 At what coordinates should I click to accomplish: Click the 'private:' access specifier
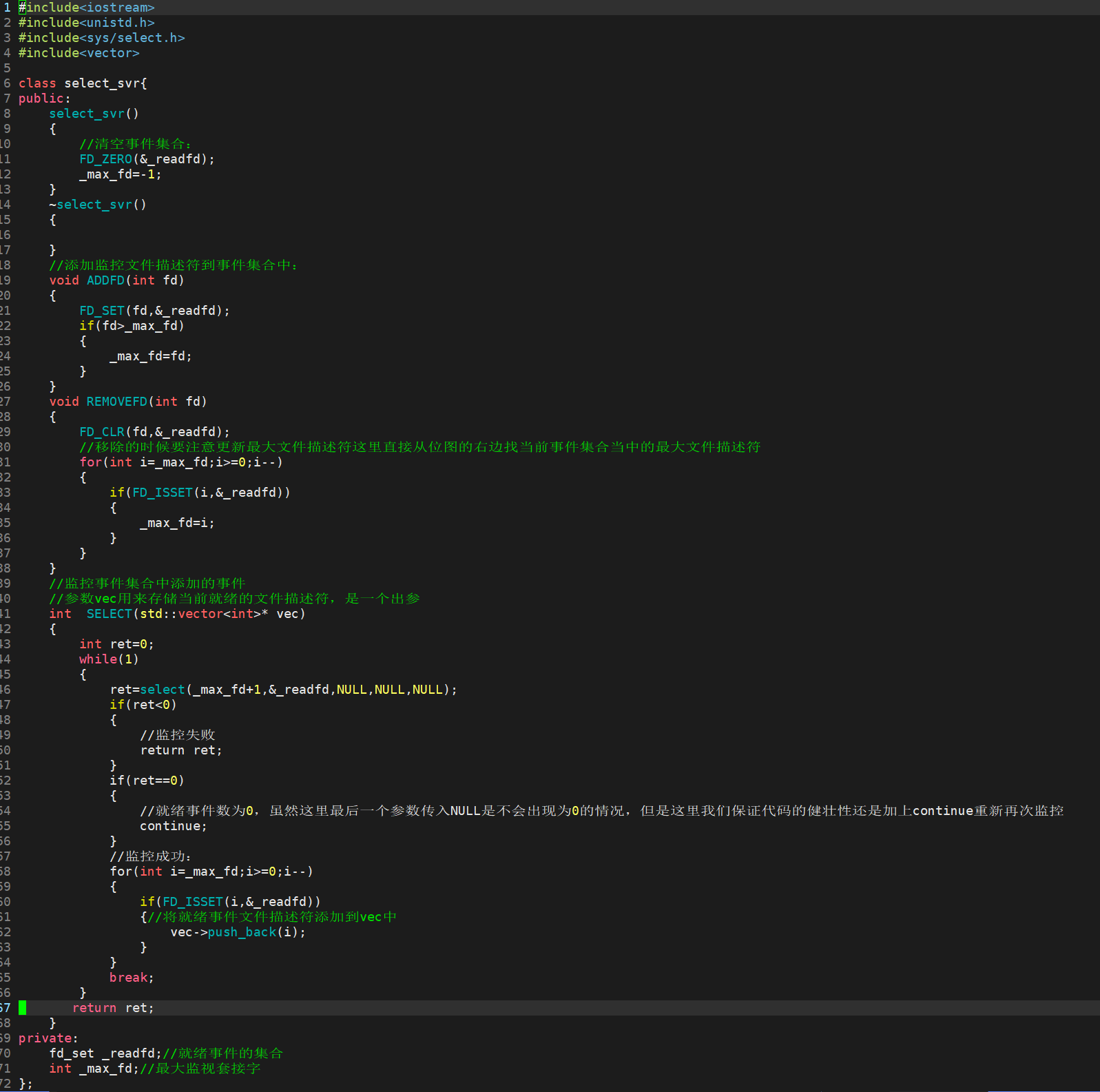coord(48,1038)
